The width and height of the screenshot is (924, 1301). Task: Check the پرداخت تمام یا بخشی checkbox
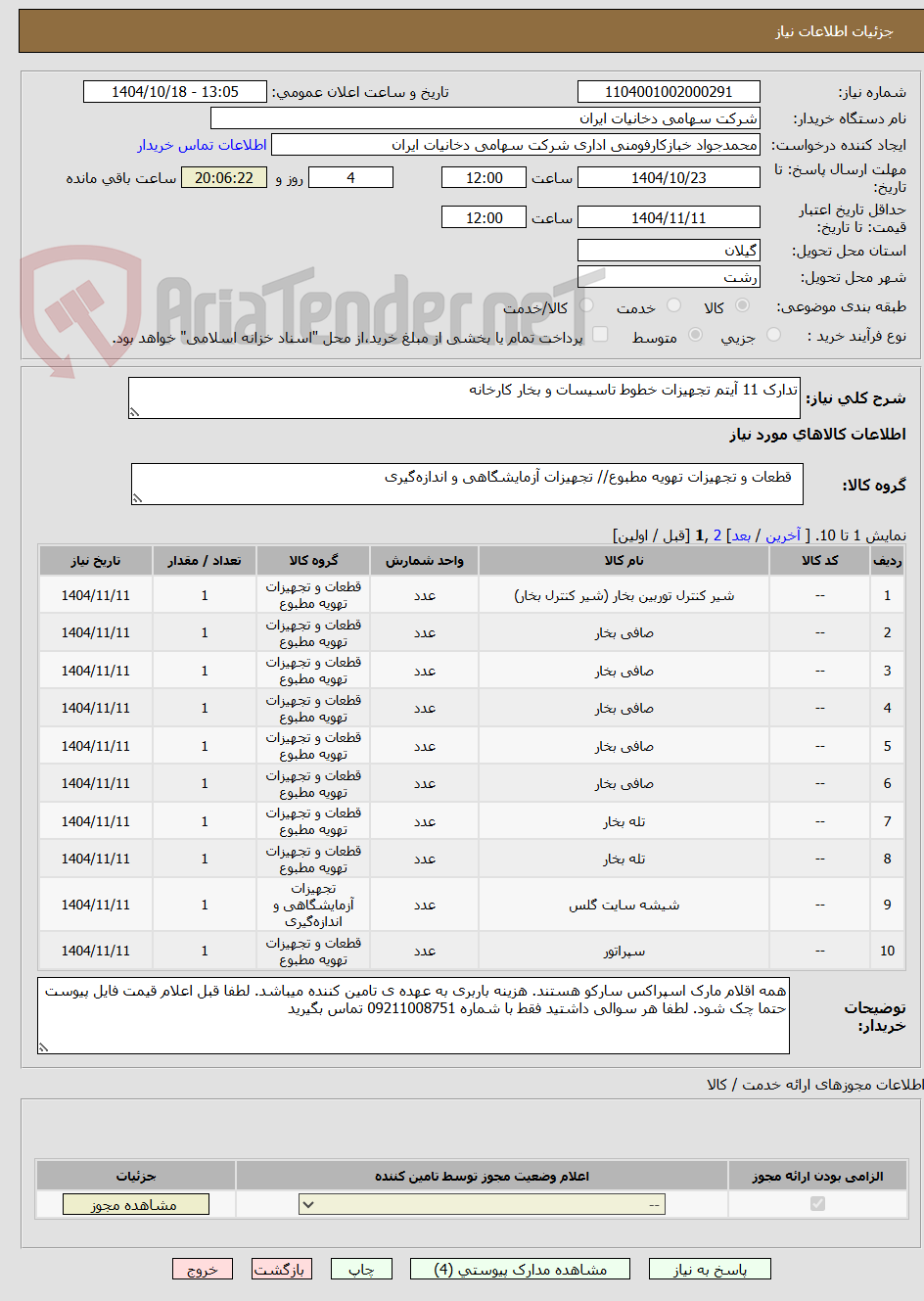(x=600, y=334)
